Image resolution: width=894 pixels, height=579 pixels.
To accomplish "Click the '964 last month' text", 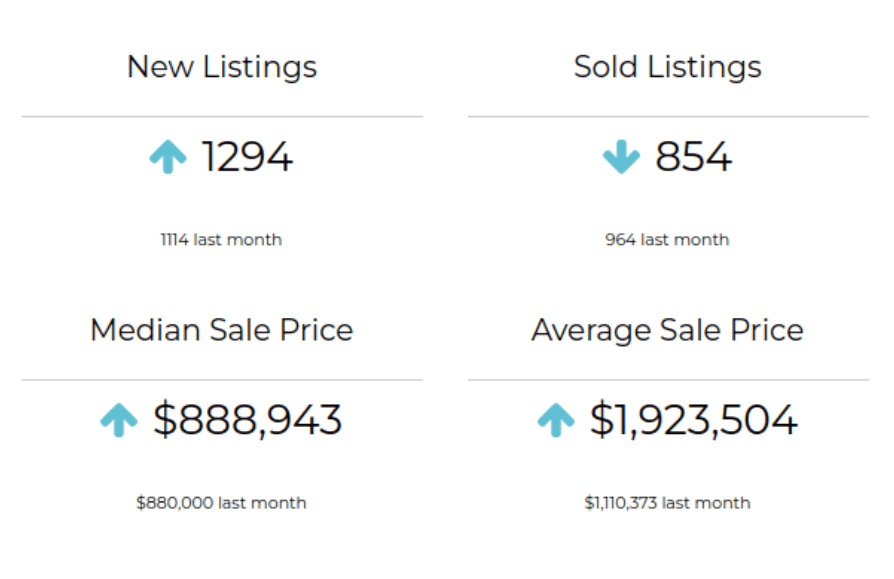I will pos(667,240).
